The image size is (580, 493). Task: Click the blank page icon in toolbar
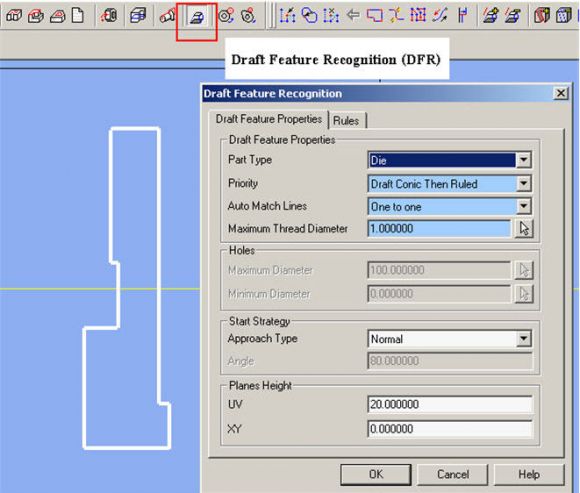(x=77, y=16)
